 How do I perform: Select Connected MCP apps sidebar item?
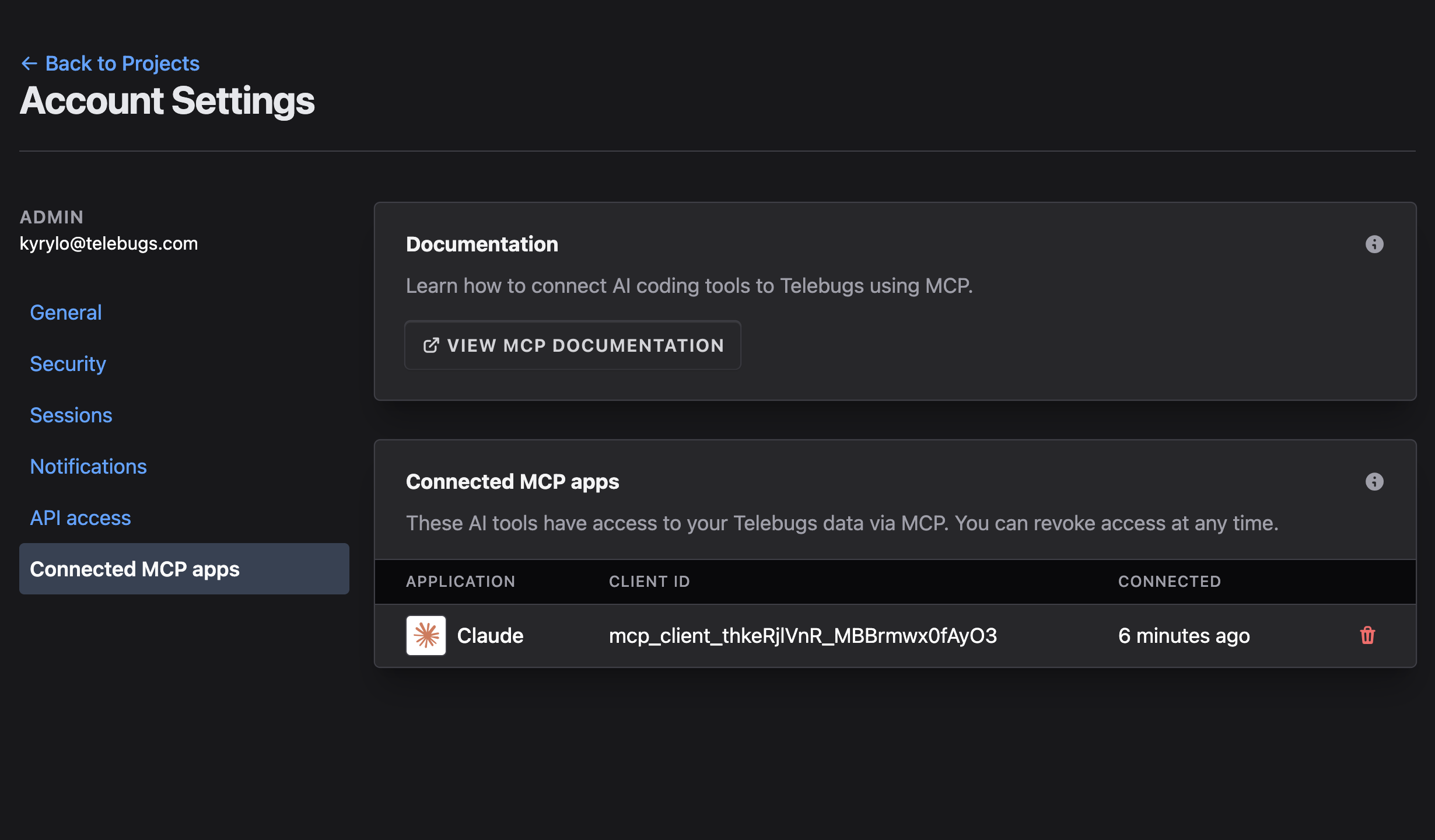tap(184, 569)
